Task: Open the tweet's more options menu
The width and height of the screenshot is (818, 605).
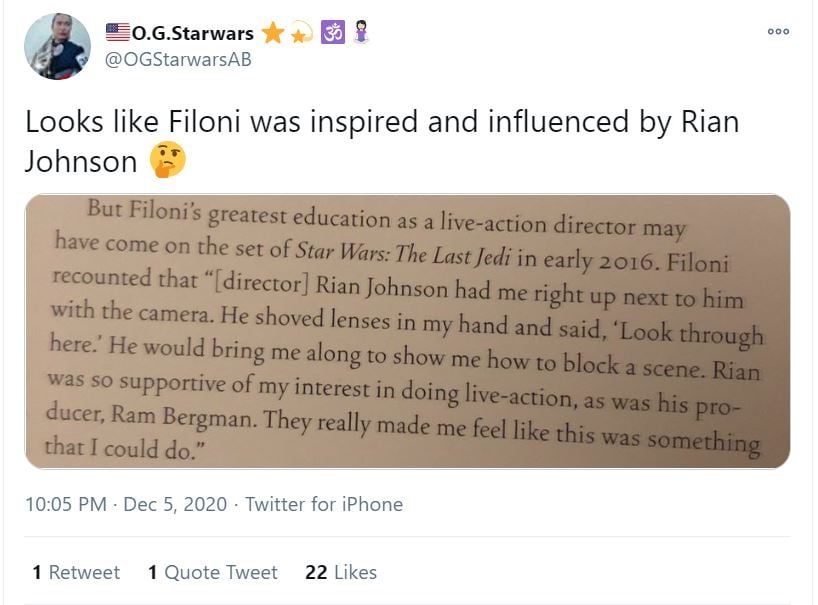Action: click(x=778, y=32)
